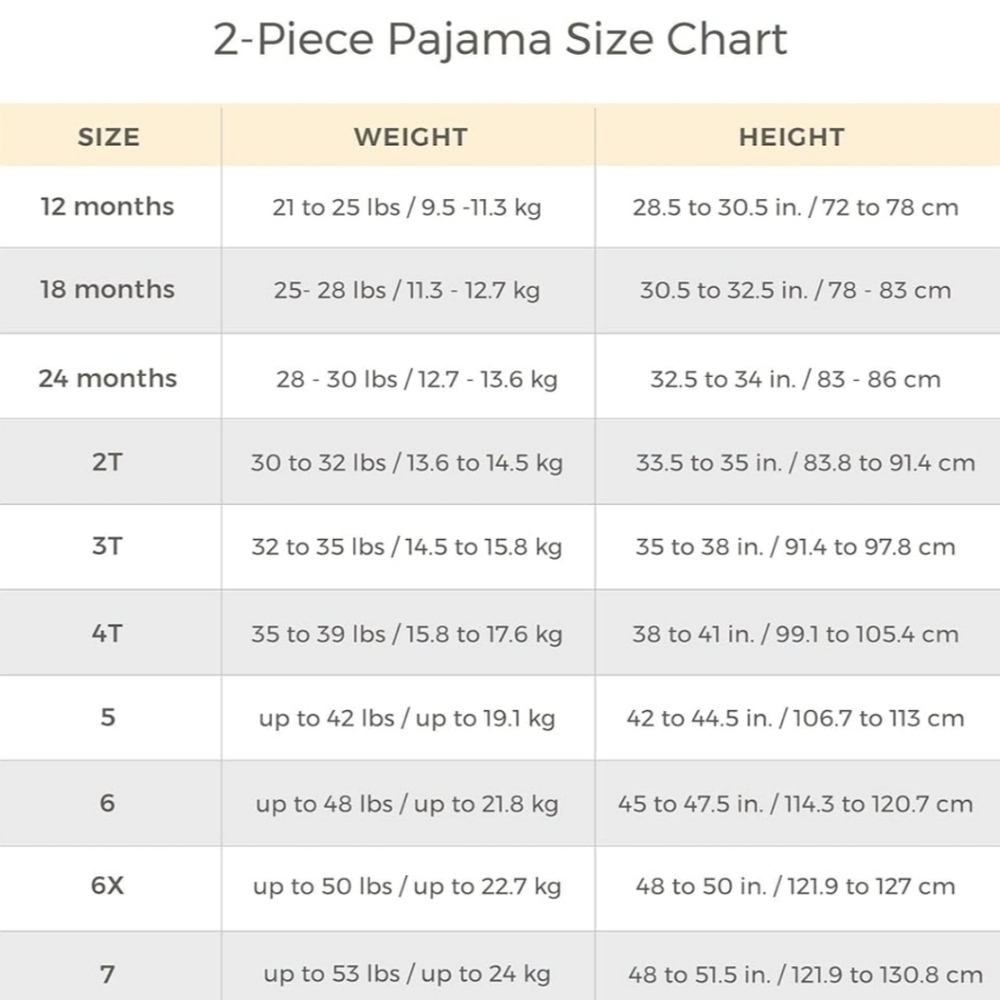Click the WEIGHT column header
The height and width of the screenshot is (1000, 1000).
tap(411, 137)
